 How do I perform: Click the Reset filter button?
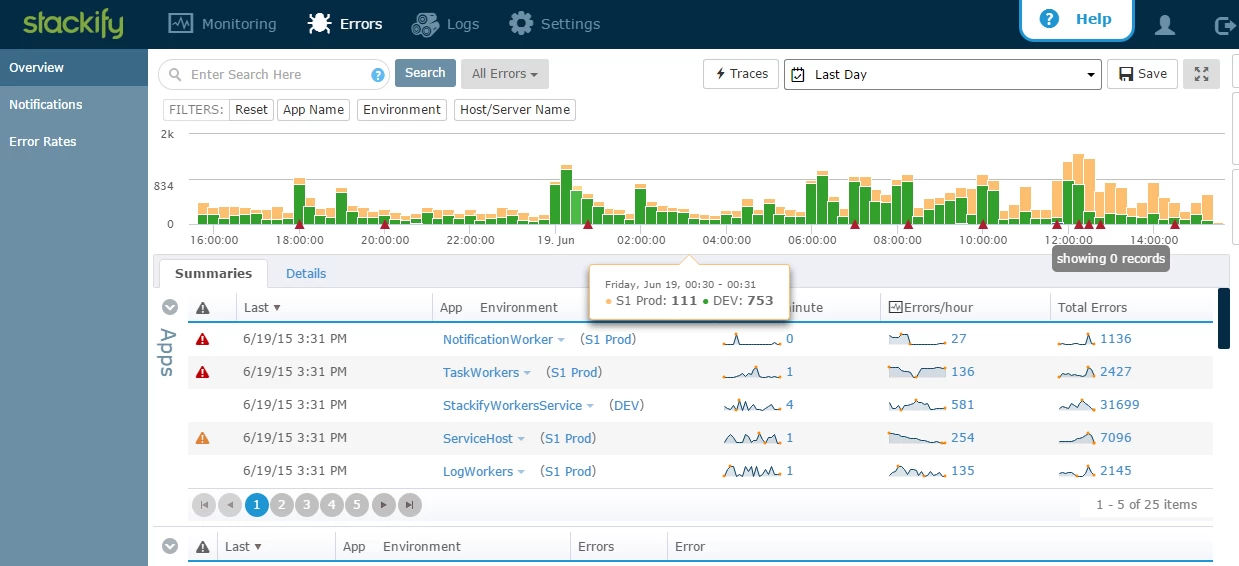tap(251, 110)
